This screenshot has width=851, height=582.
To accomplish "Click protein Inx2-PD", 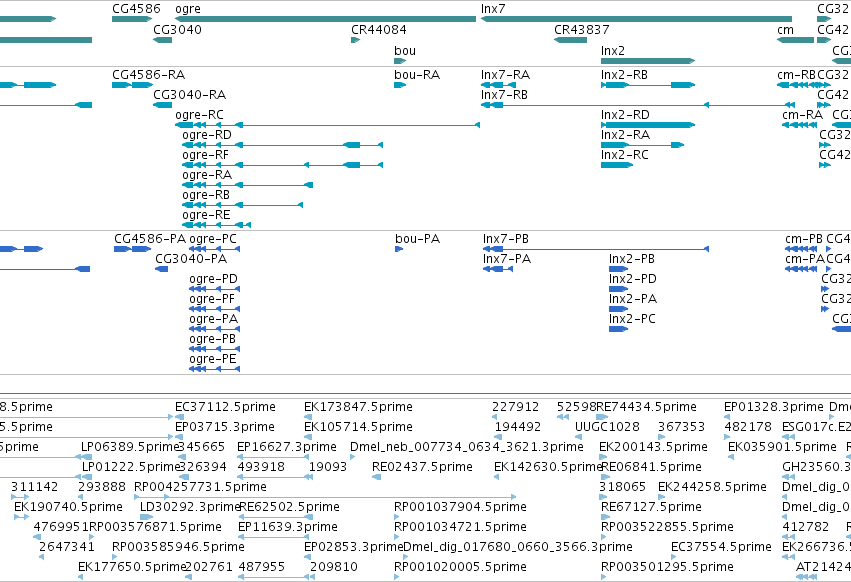I will coord(619,289).
